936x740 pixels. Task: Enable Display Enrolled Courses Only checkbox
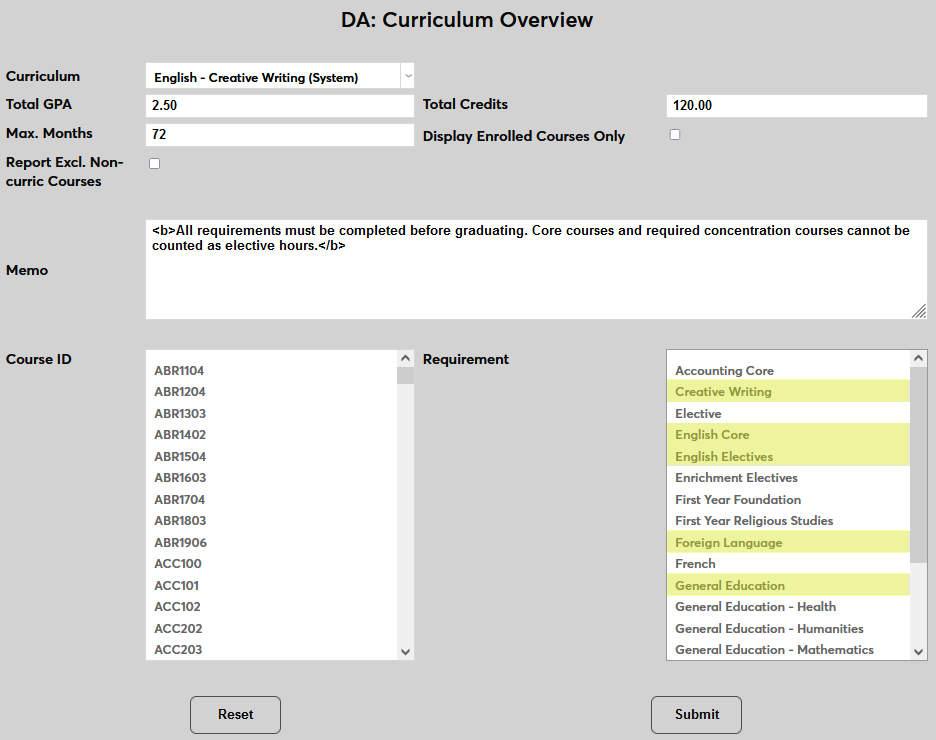point(675,135)
